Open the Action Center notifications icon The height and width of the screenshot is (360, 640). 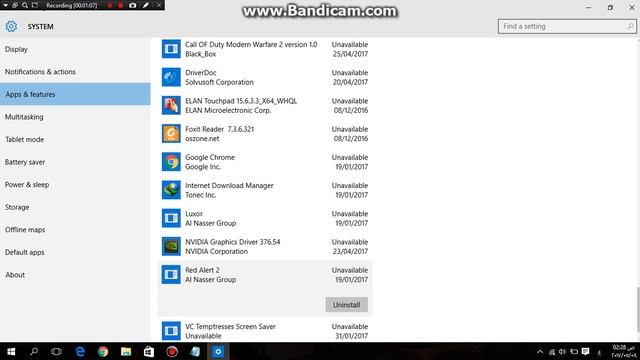click(x=585, y=351)
